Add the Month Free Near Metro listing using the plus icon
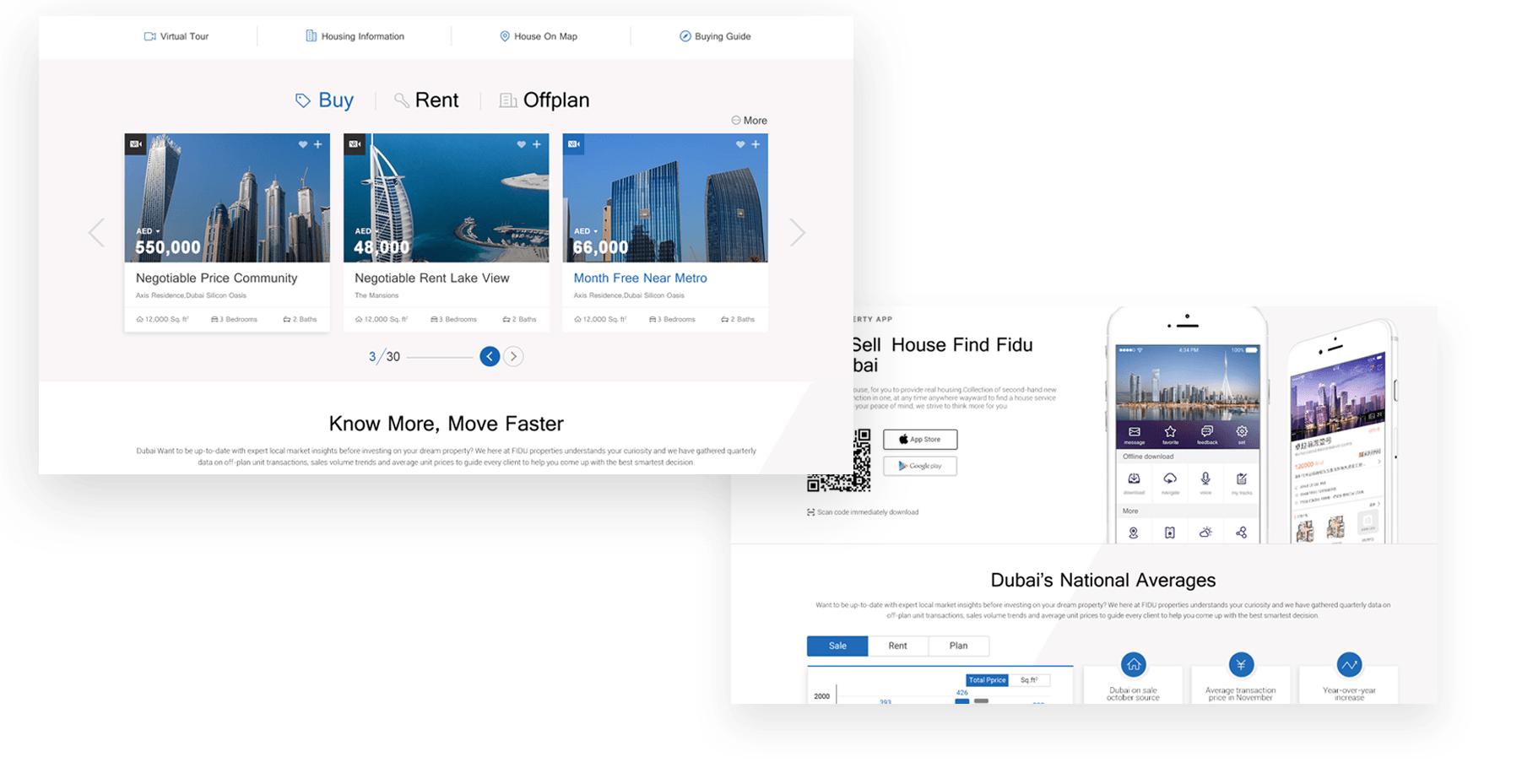Screen dimensions: 1522x784 click(x=756, y=144)
